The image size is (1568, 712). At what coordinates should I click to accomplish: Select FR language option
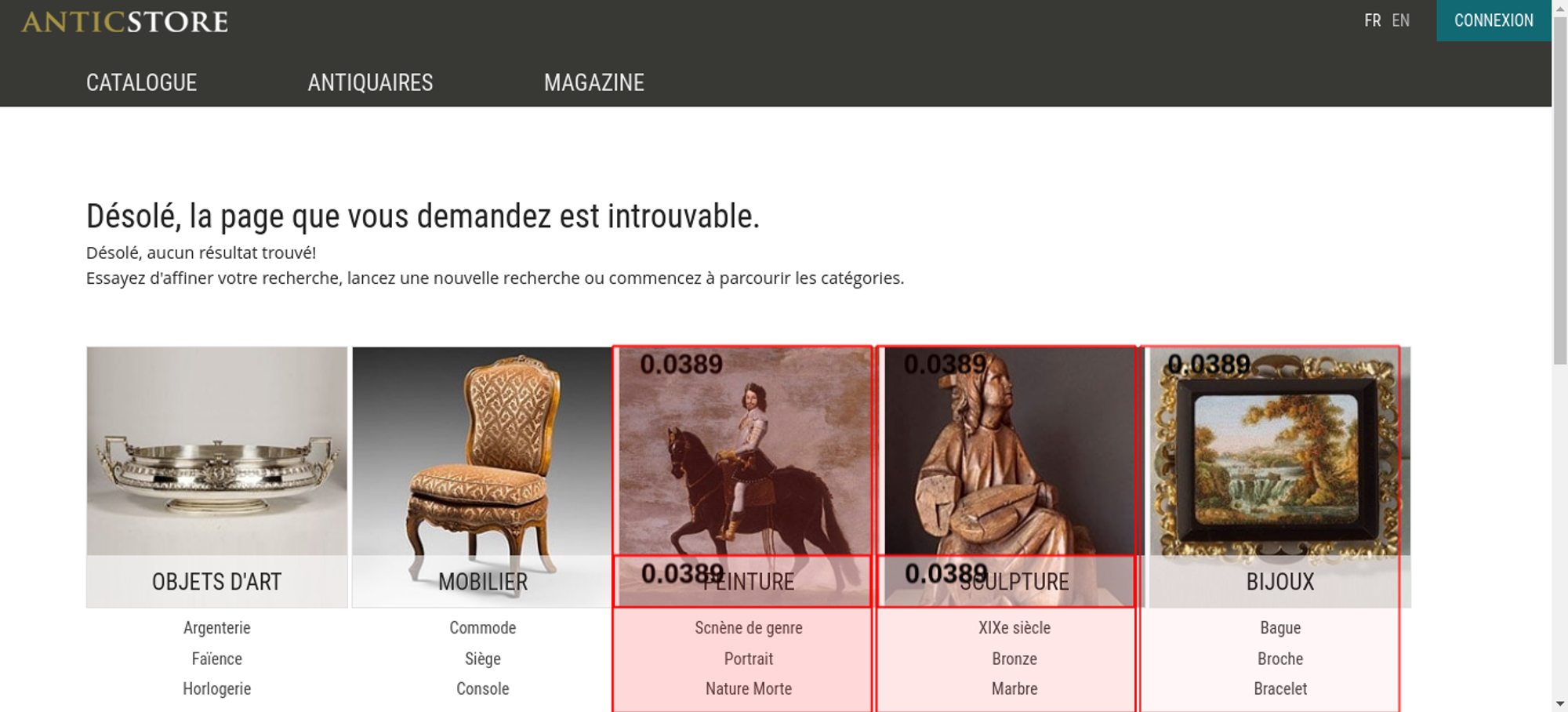tap(1372, 20)
